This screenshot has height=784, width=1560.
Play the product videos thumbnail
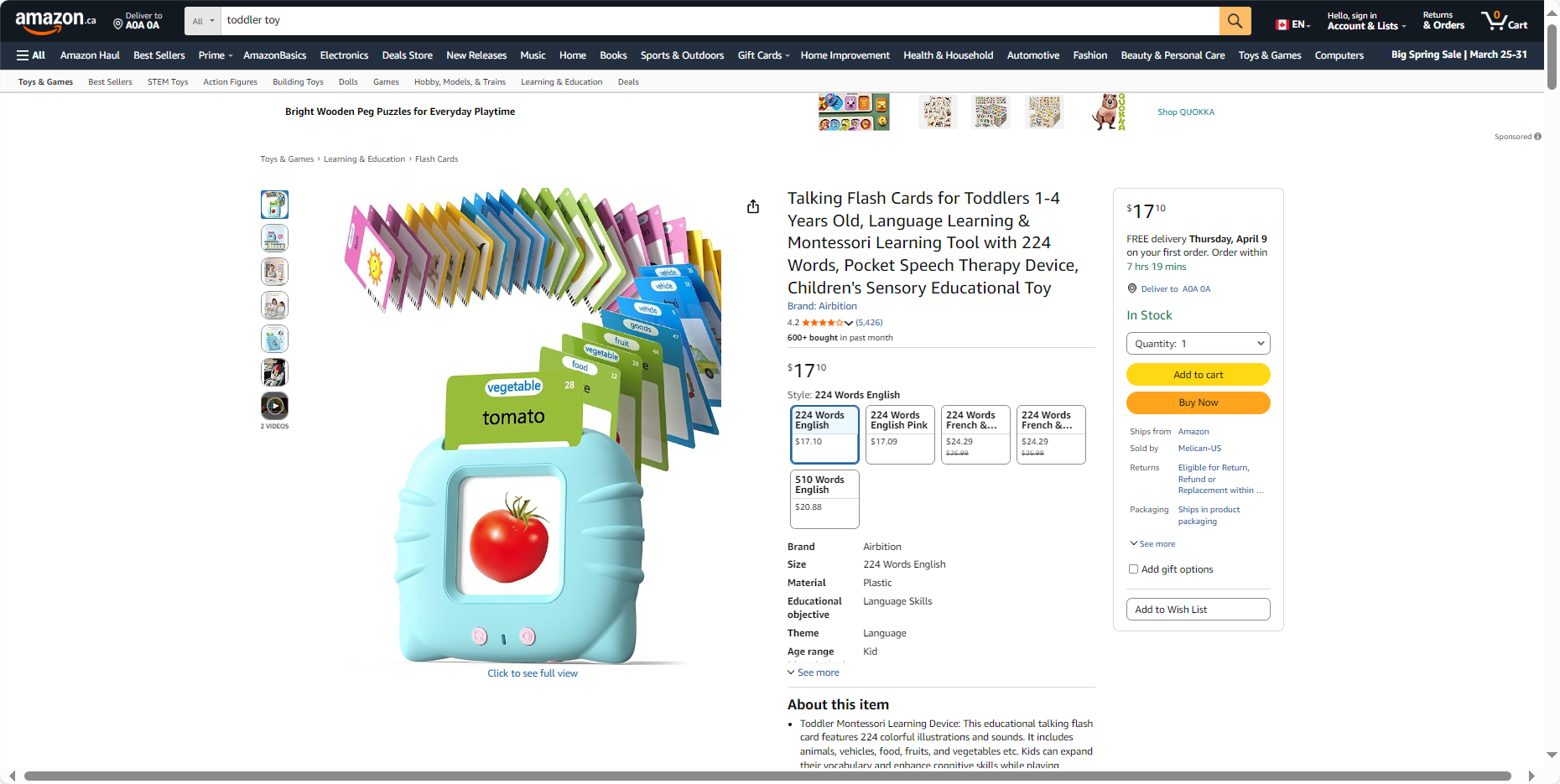click(274, 406)
